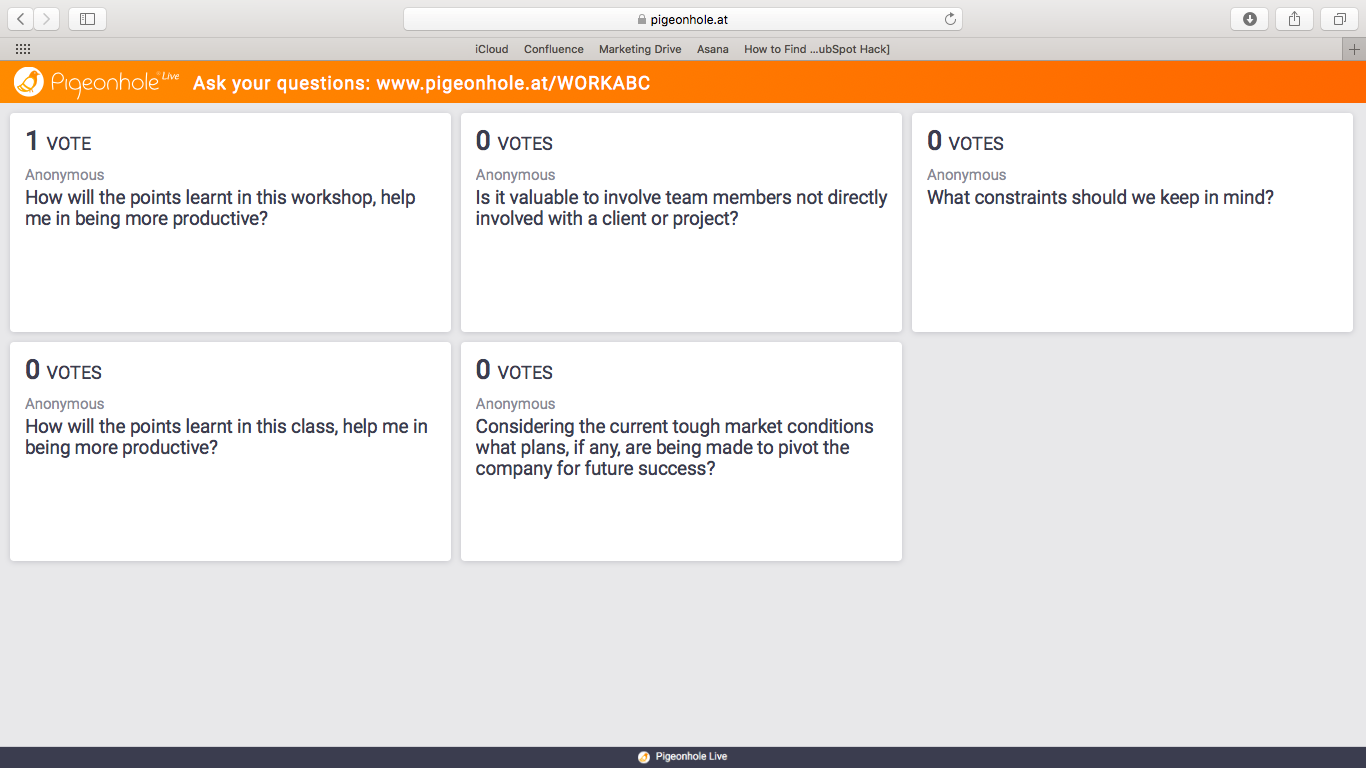The image size is (1366, 768).
Task: Open the Share menu in Safari
Action: [x=1294, y=19]
